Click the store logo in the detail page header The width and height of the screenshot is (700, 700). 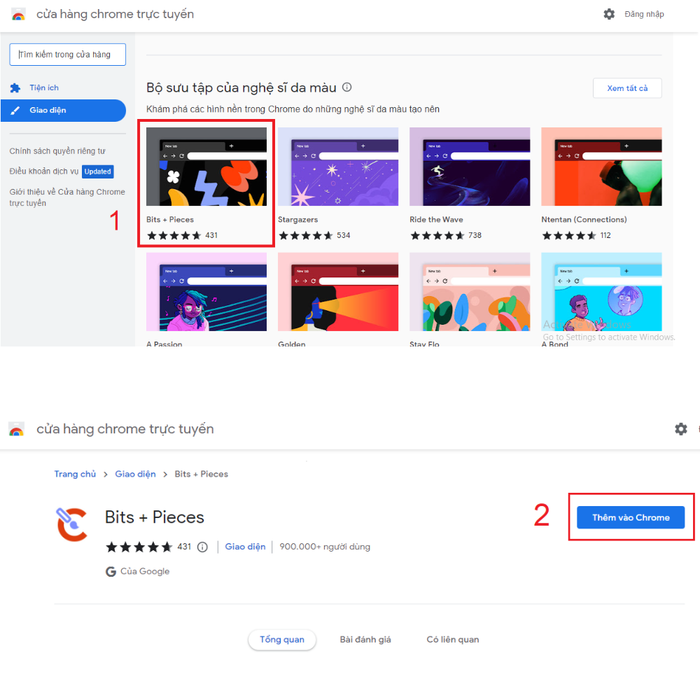[17, 429]
